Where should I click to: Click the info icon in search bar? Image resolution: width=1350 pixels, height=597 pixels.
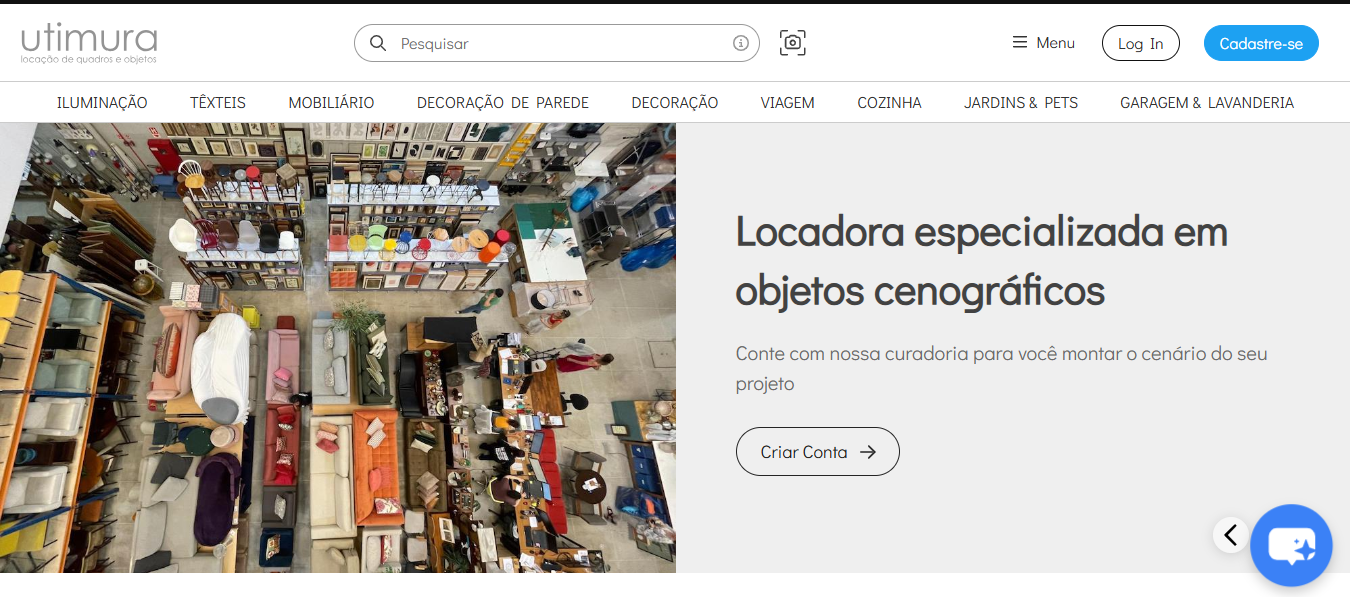point(741,43)
